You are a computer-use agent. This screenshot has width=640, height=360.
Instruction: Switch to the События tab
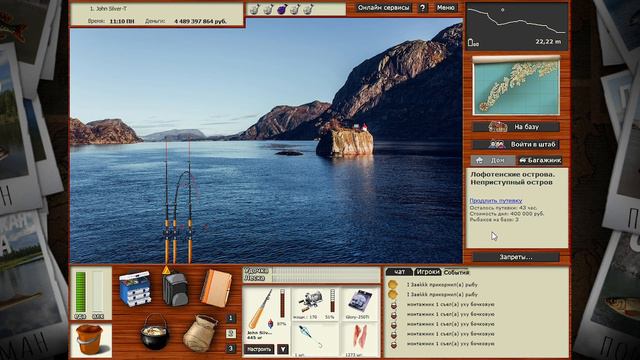click(x=456, y=272)
